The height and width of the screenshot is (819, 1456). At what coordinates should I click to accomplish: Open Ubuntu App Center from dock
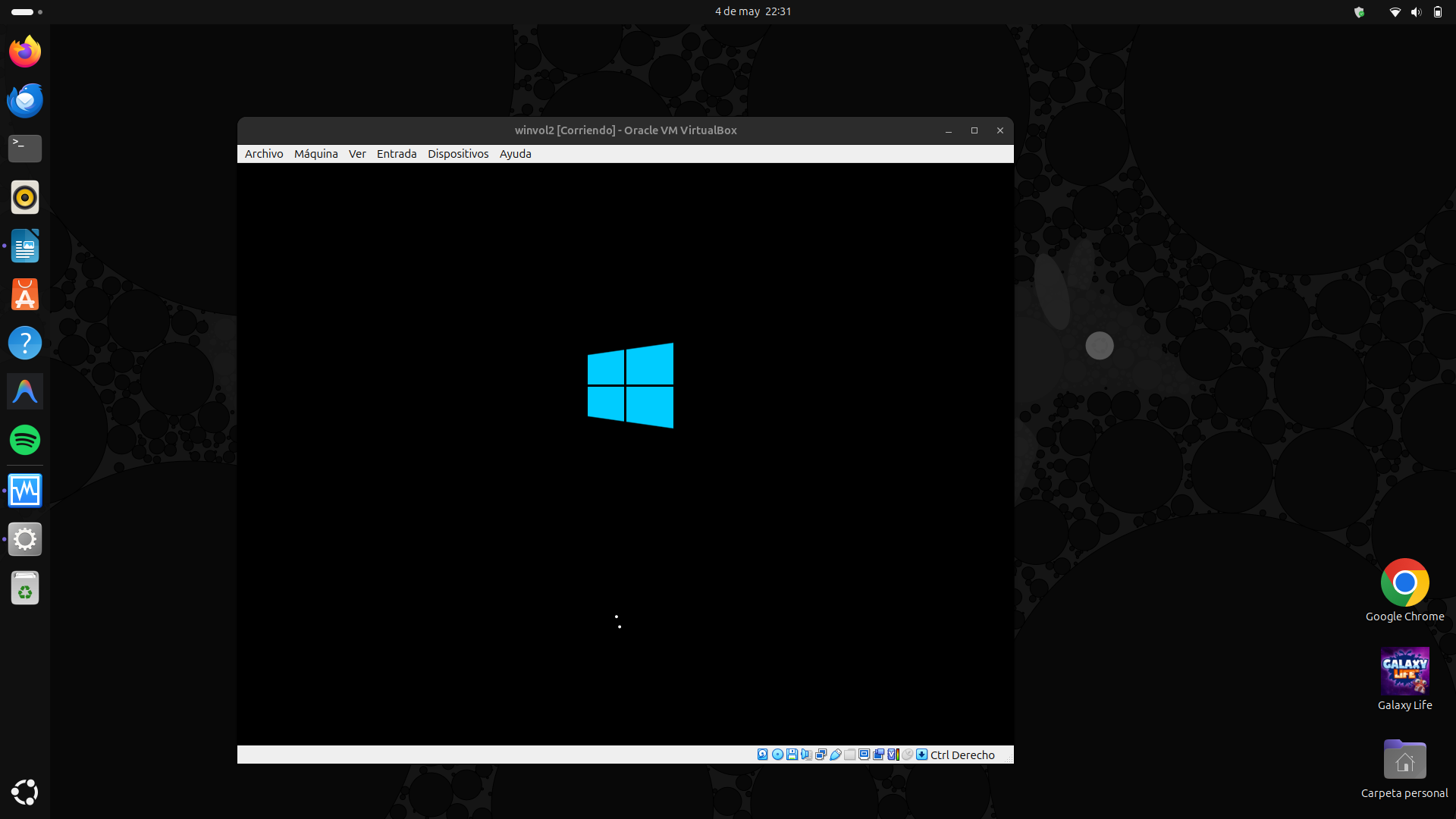[x=25, y=294]
